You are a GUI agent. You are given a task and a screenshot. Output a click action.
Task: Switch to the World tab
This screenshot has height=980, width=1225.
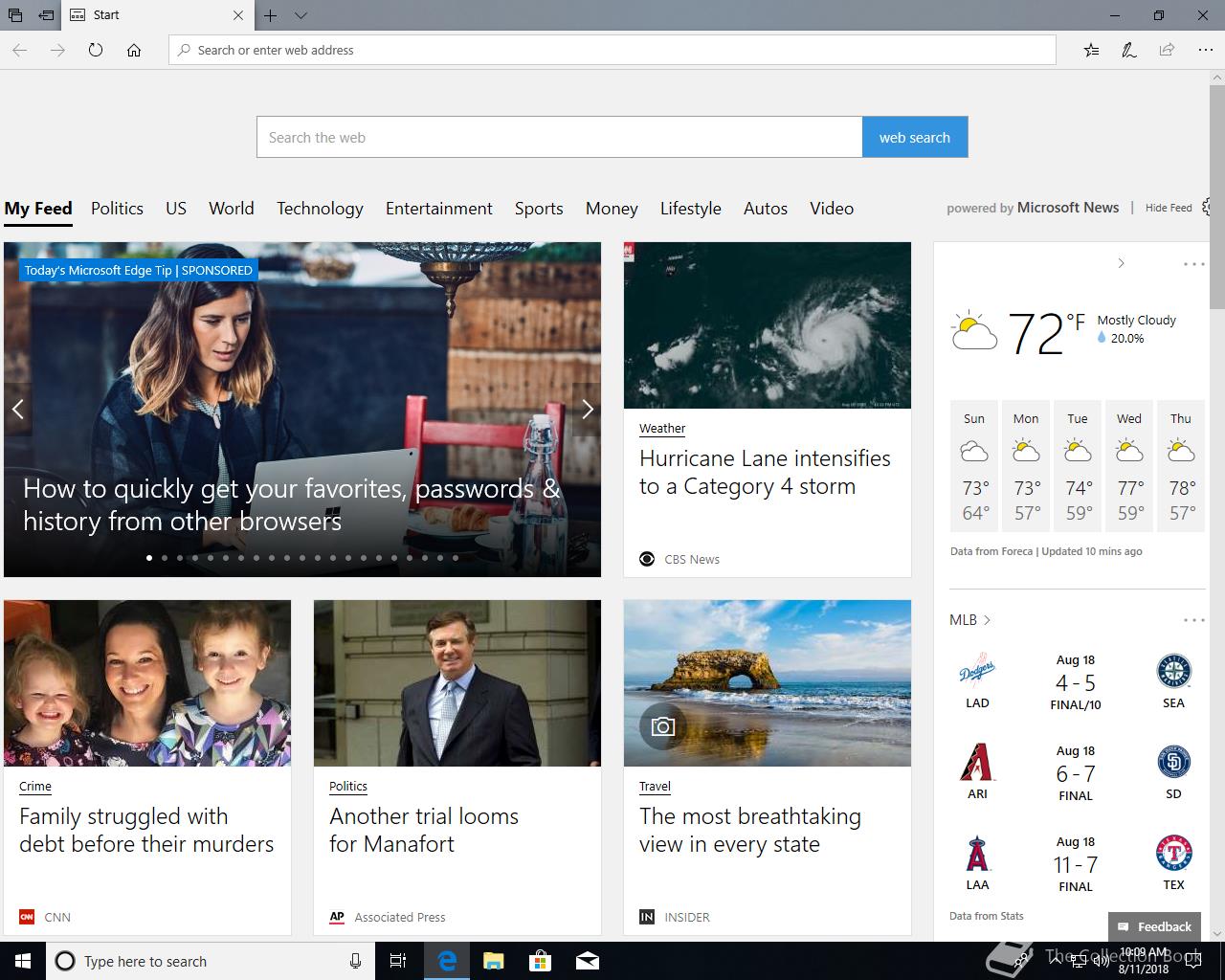pos(232,208)
